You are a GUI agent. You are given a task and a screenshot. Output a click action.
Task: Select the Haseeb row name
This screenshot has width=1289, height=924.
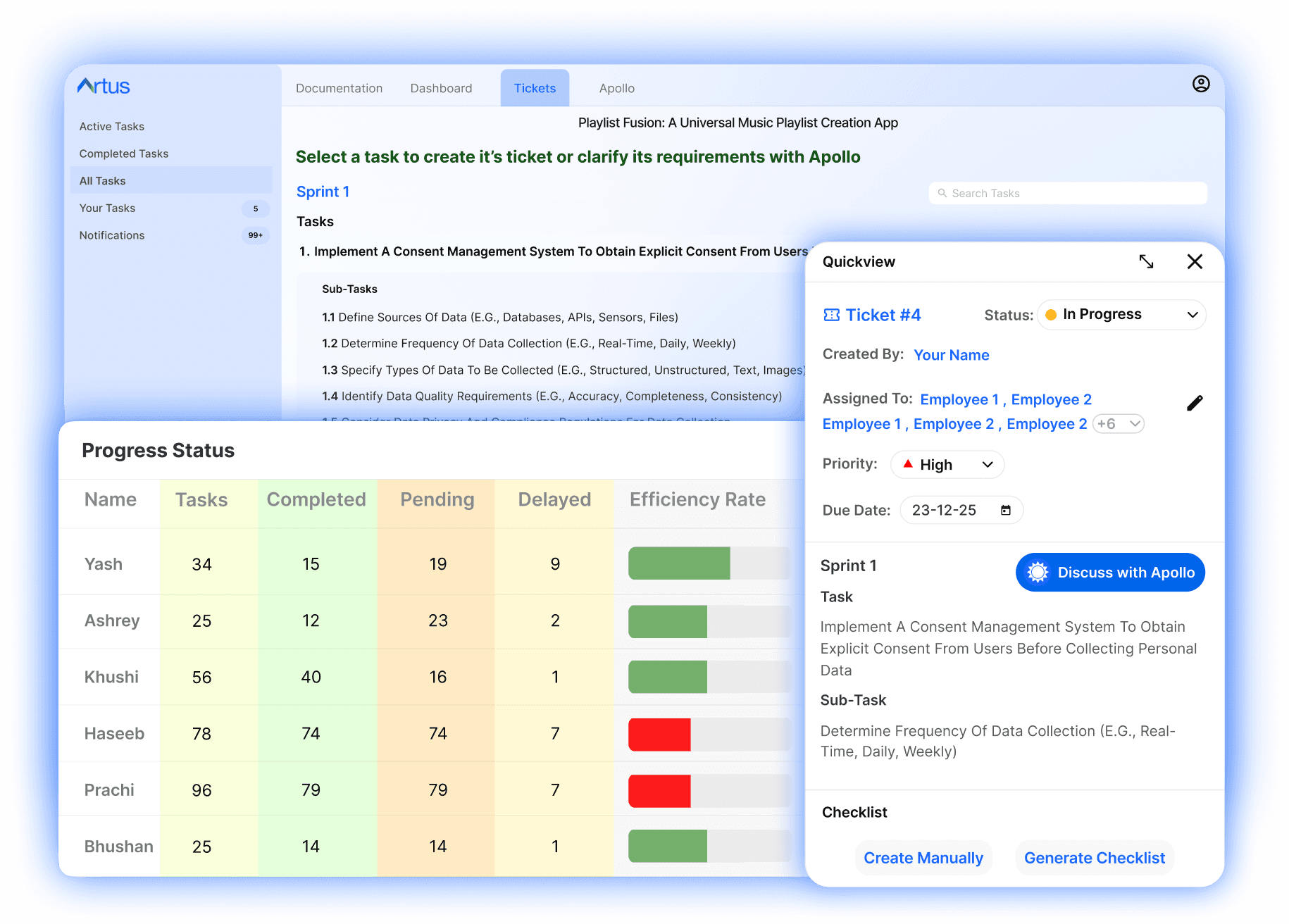click(114, 733)
